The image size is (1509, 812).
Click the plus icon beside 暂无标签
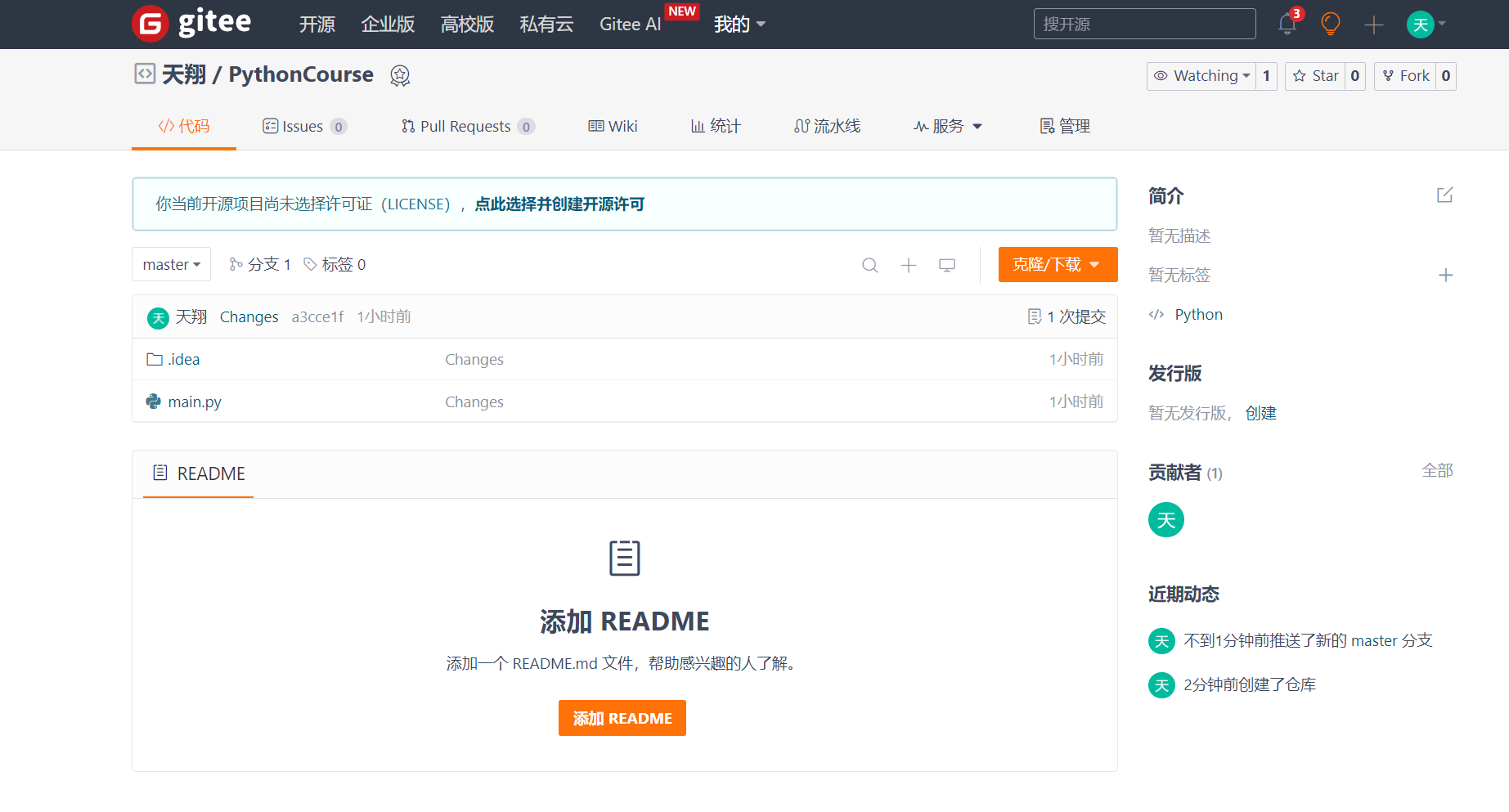coord(1445,276)
